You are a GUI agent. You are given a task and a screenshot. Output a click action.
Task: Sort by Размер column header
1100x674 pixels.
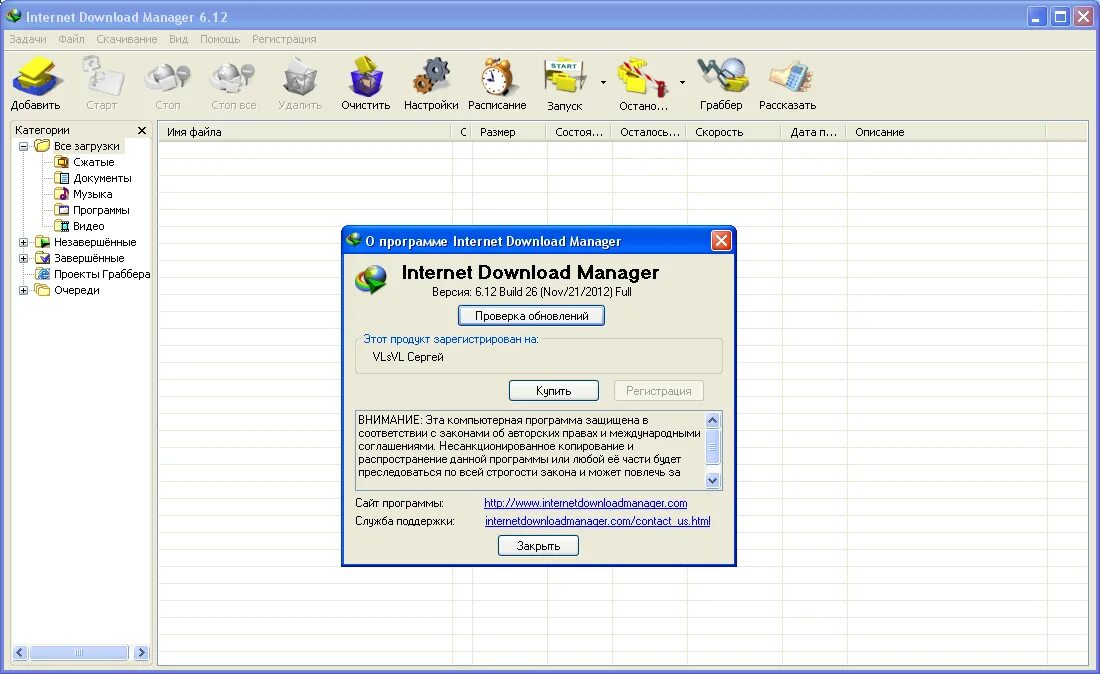(508, 132)
